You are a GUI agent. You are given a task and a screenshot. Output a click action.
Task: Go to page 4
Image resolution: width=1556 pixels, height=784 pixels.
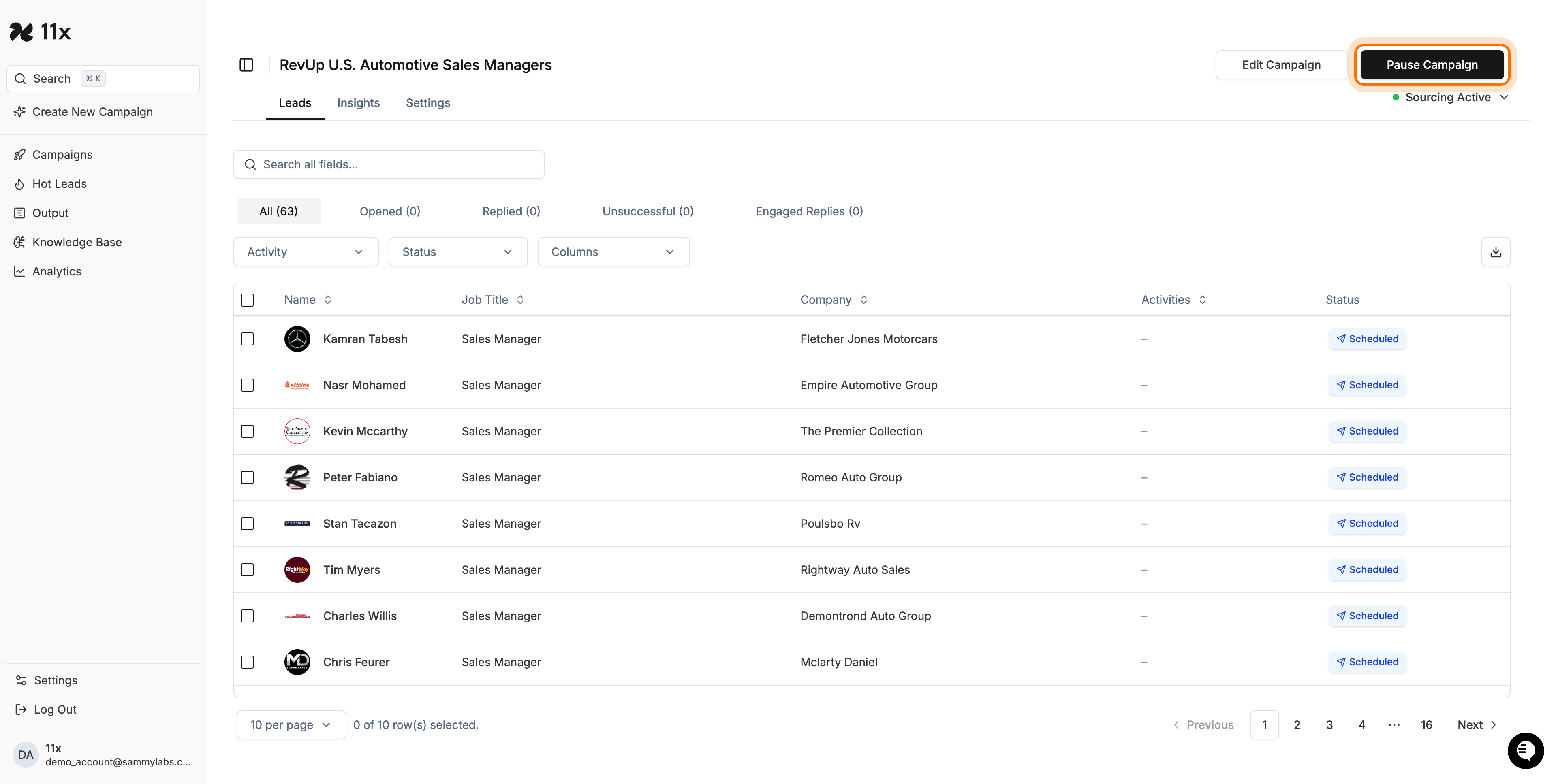click(x=1361, y=725)
